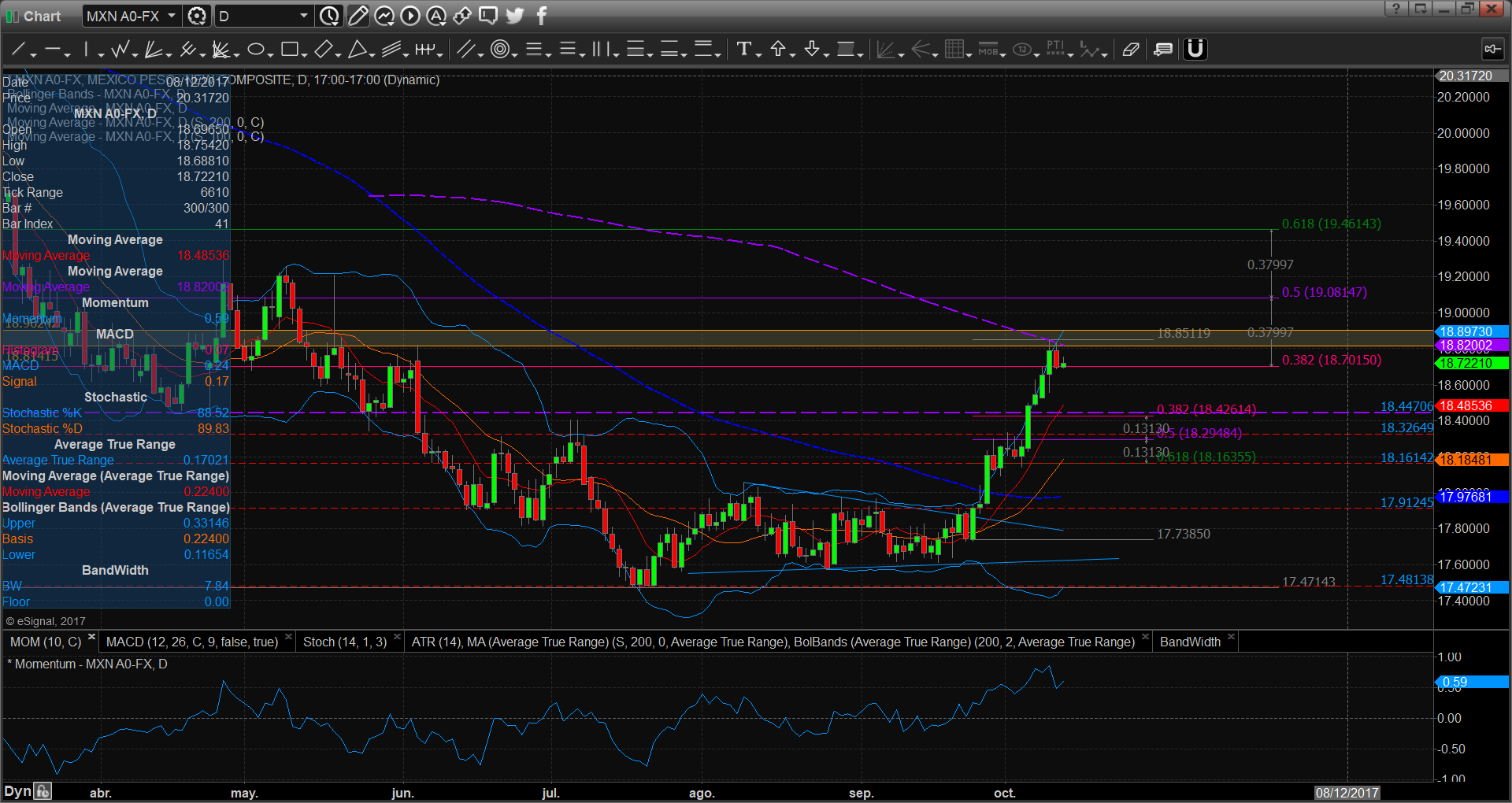The width and height of the screenshot is (1512, 803).
Task: Switch to the BandWidth tab
Action: [1190, 642]
